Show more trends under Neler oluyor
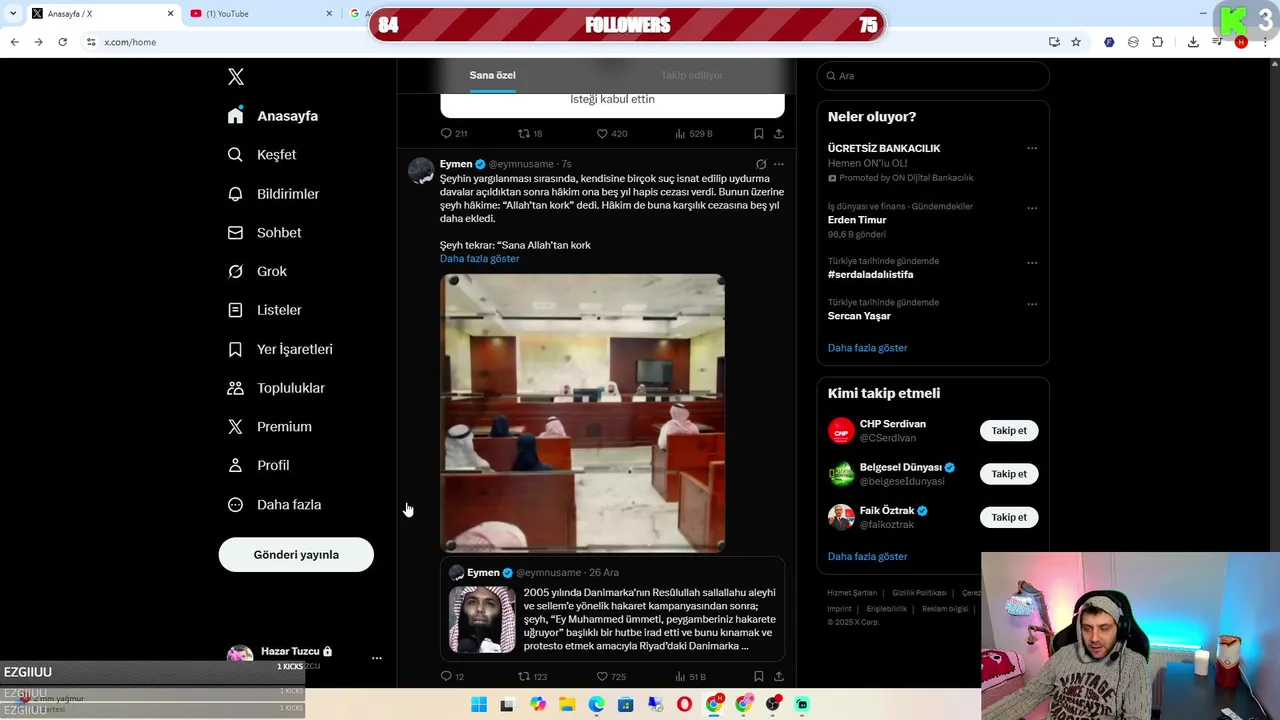1280x720 pixels. point(867,348)
